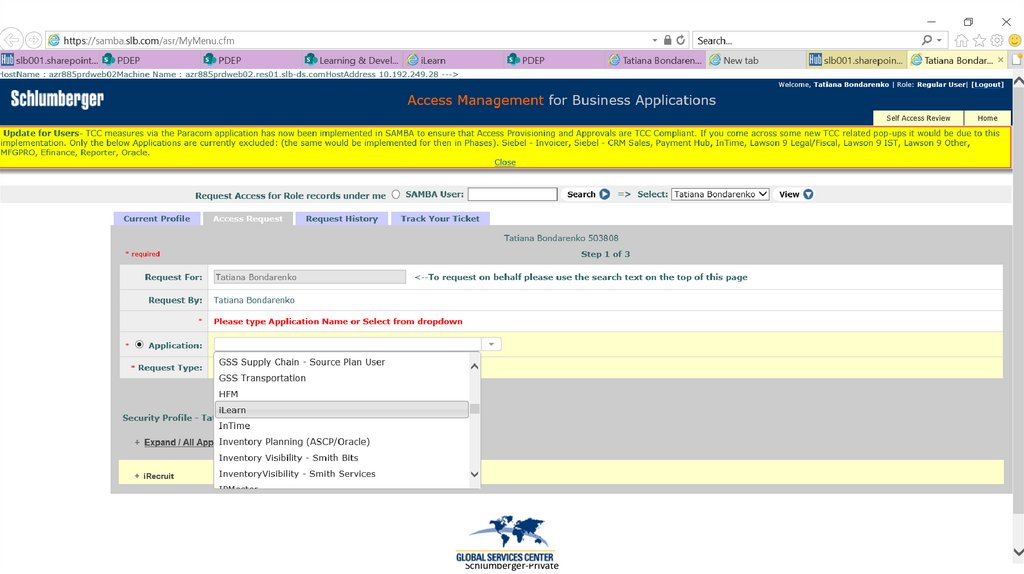The width and height of the screenshot is (1024, 574).
Task: Switch to the Access Request tab
Action: (x=248, y=219)
